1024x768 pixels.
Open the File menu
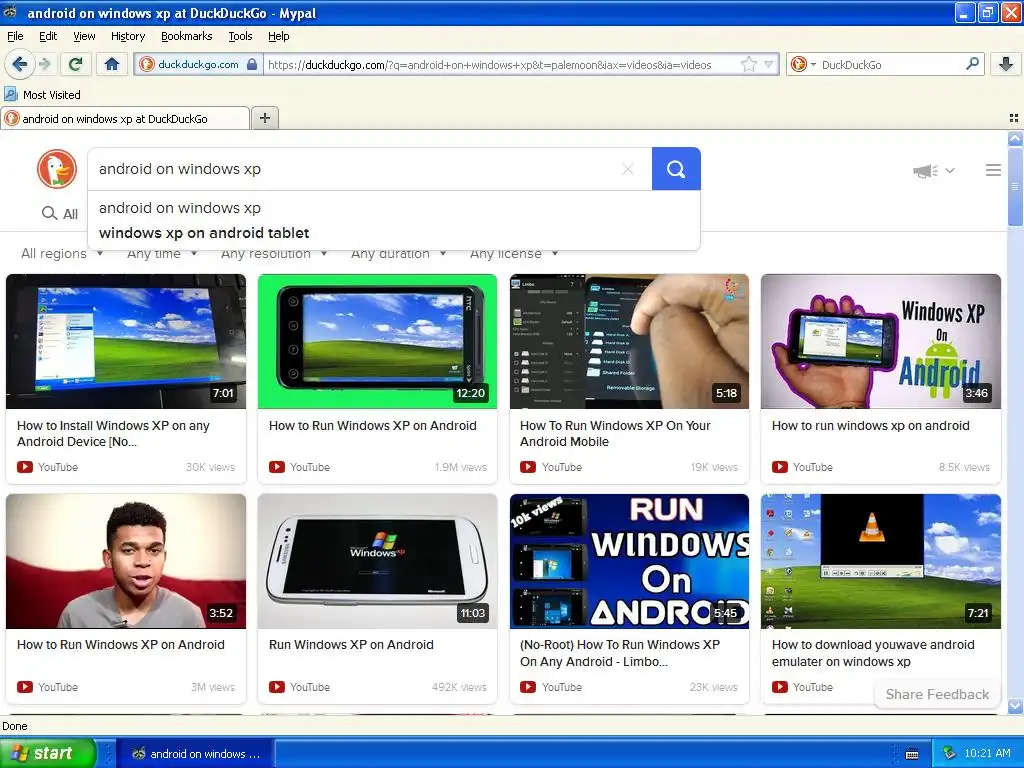click(15, 36)
